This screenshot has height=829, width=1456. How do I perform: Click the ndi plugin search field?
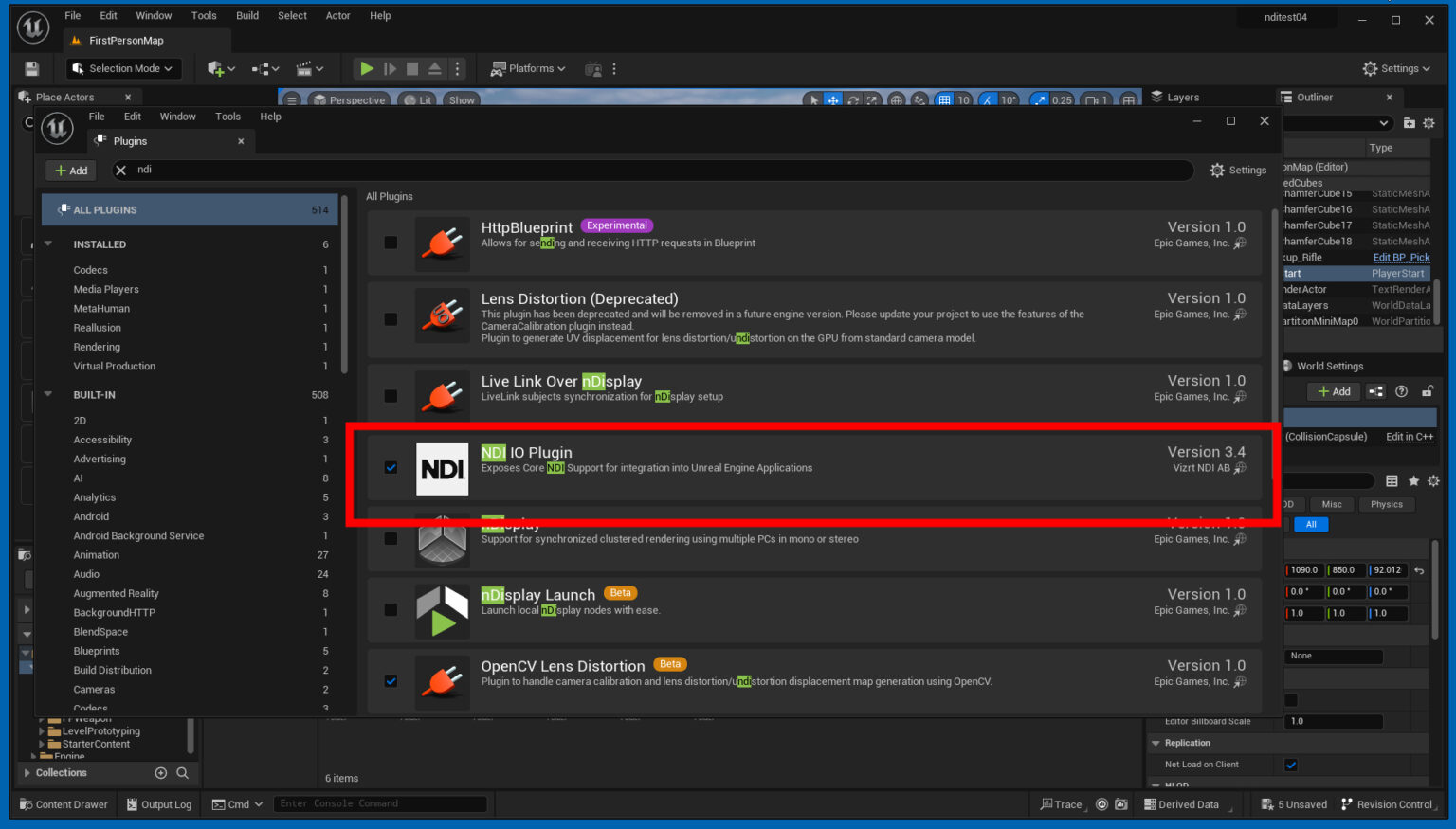[284, 170]
